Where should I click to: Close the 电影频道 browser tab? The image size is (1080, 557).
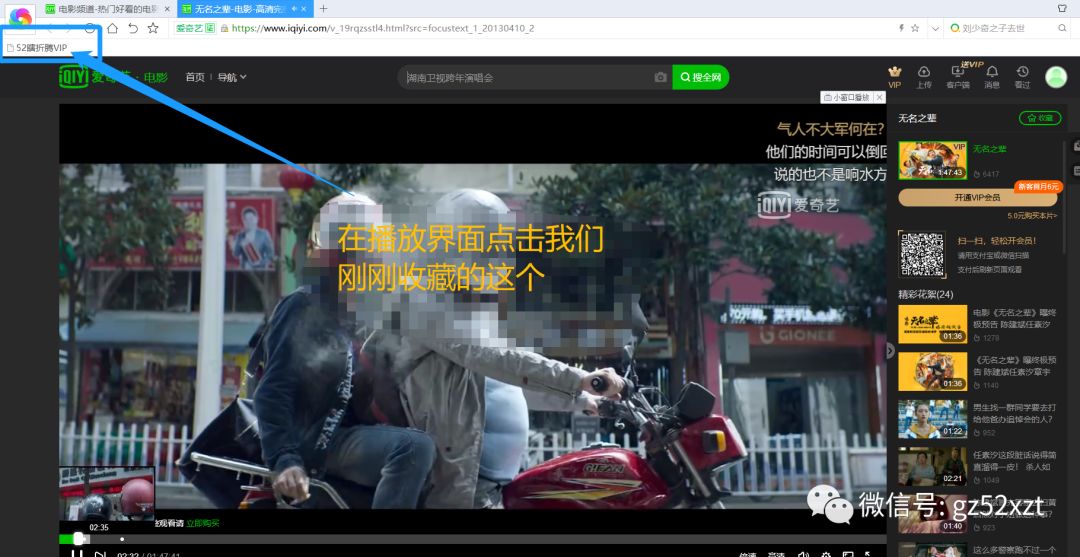167,9
